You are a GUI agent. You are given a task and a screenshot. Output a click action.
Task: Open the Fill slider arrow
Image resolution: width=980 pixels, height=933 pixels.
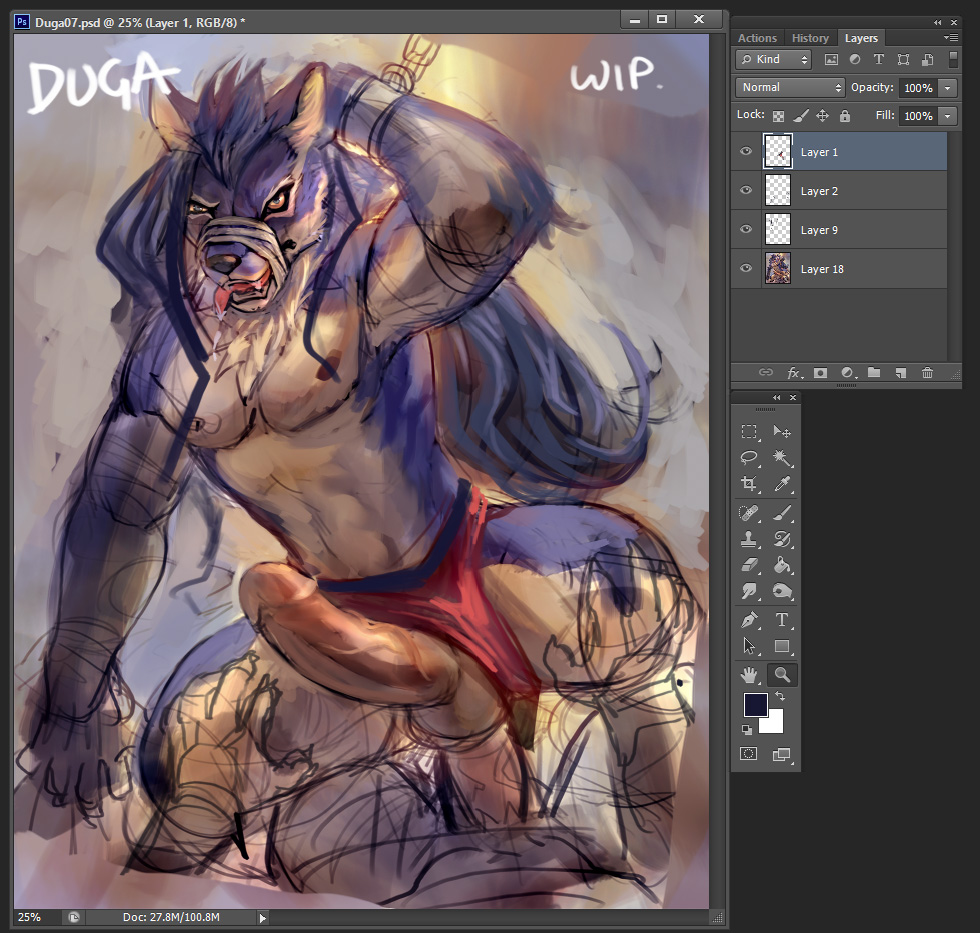point(948,116)
